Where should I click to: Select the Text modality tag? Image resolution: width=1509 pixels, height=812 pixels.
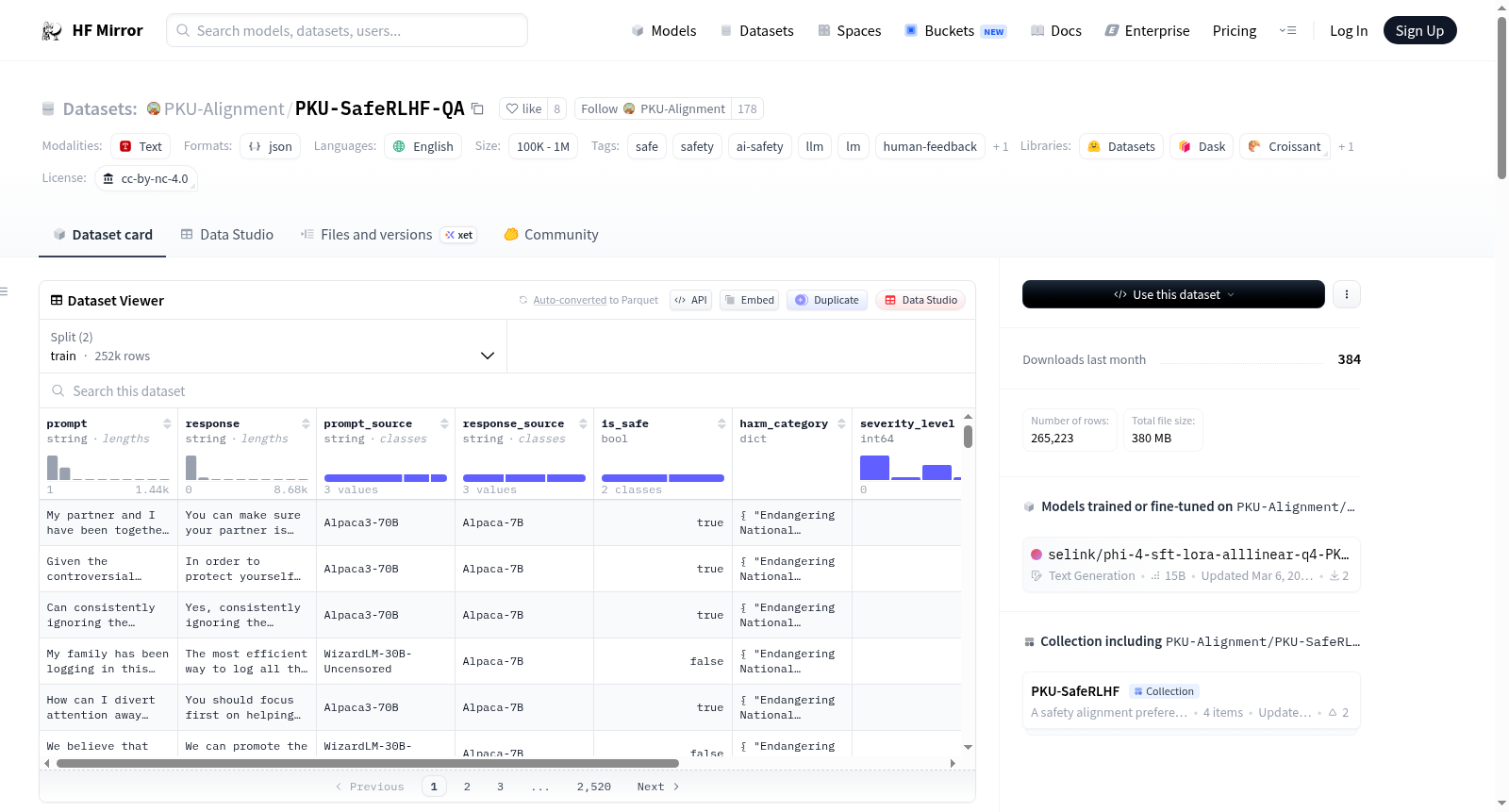[141, 146]
